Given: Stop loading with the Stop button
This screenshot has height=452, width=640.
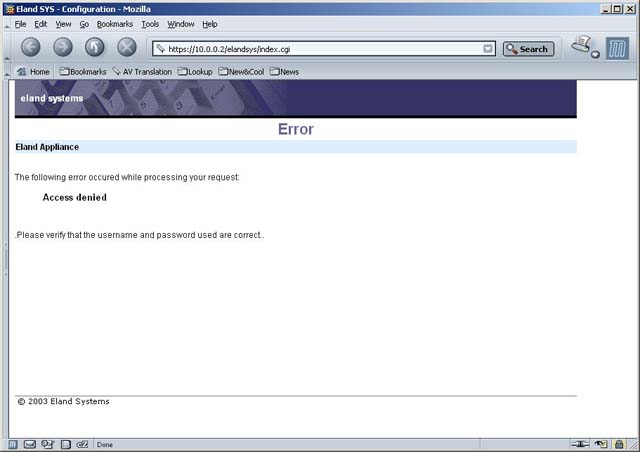Looking at the screenshot, I should (x=127, y=47).
